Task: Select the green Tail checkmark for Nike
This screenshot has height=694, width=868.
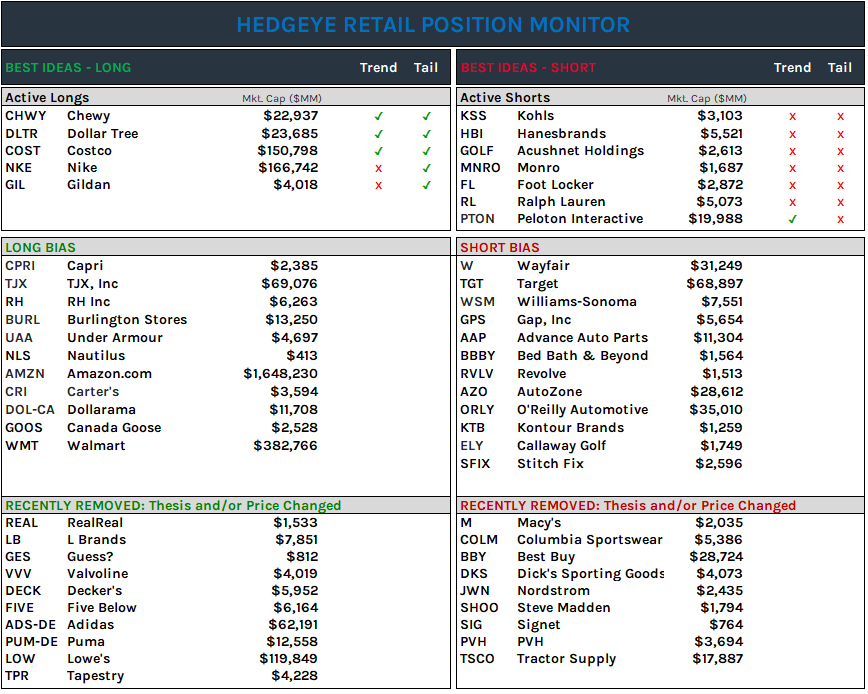Action: pos(426,167)
